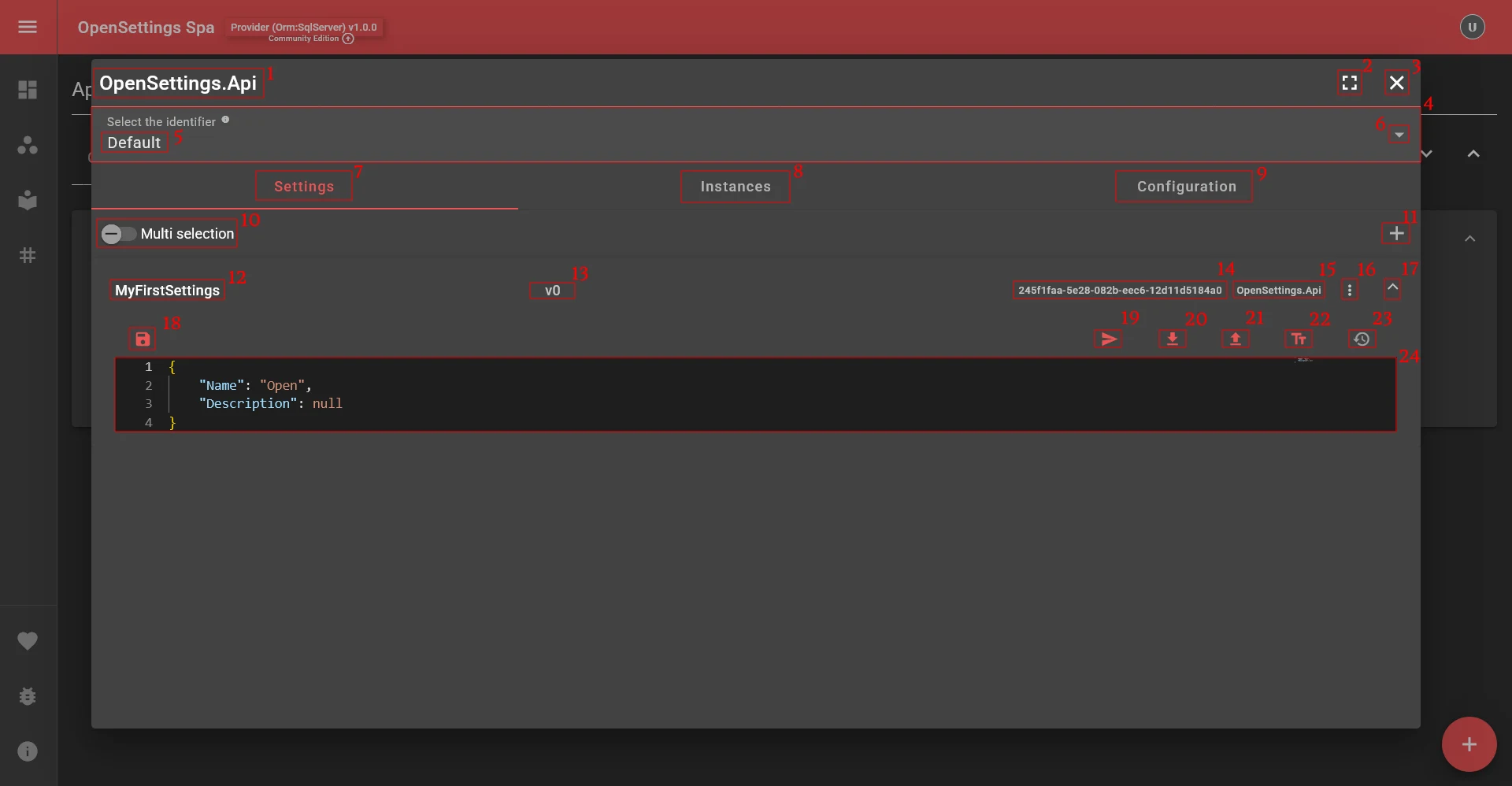The width and height of the screenshot is (1512, 786).
Task: Open the bug report sidebar icon
Action: tap(28, 696)
